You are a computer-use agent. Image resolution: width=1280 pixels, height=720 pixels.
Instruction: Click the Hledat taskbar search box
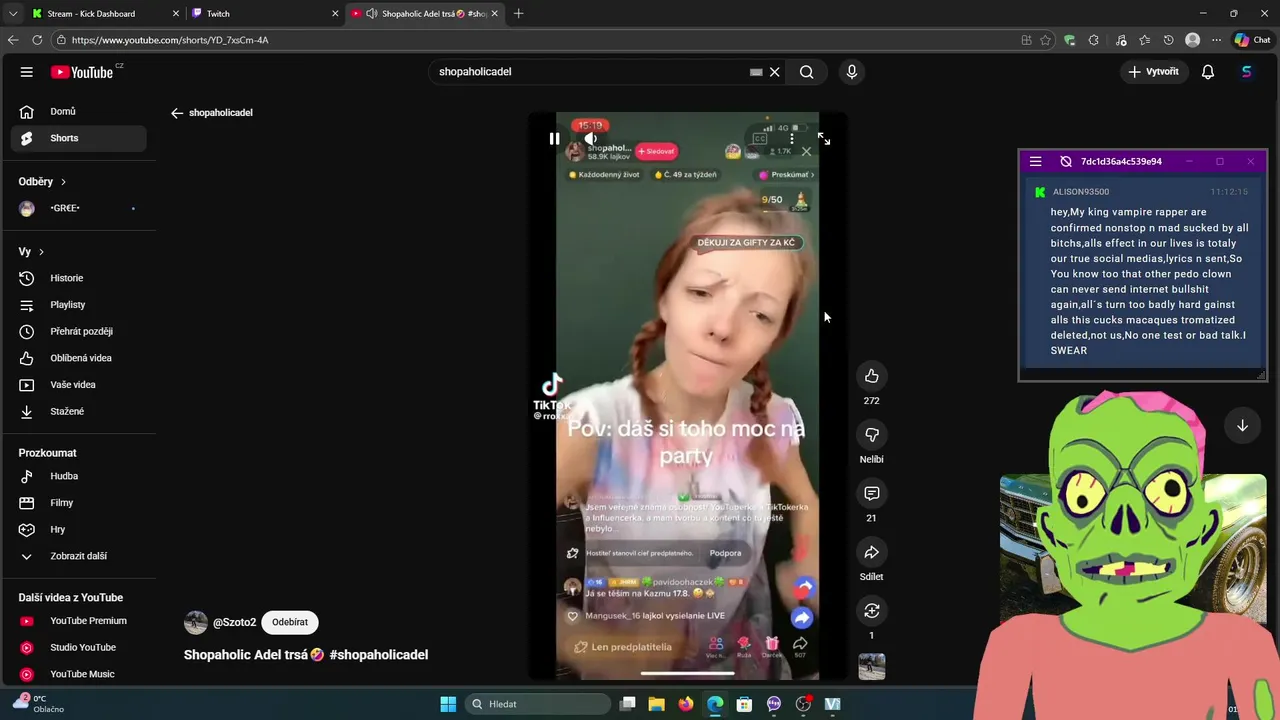click(x=538, y=704)
